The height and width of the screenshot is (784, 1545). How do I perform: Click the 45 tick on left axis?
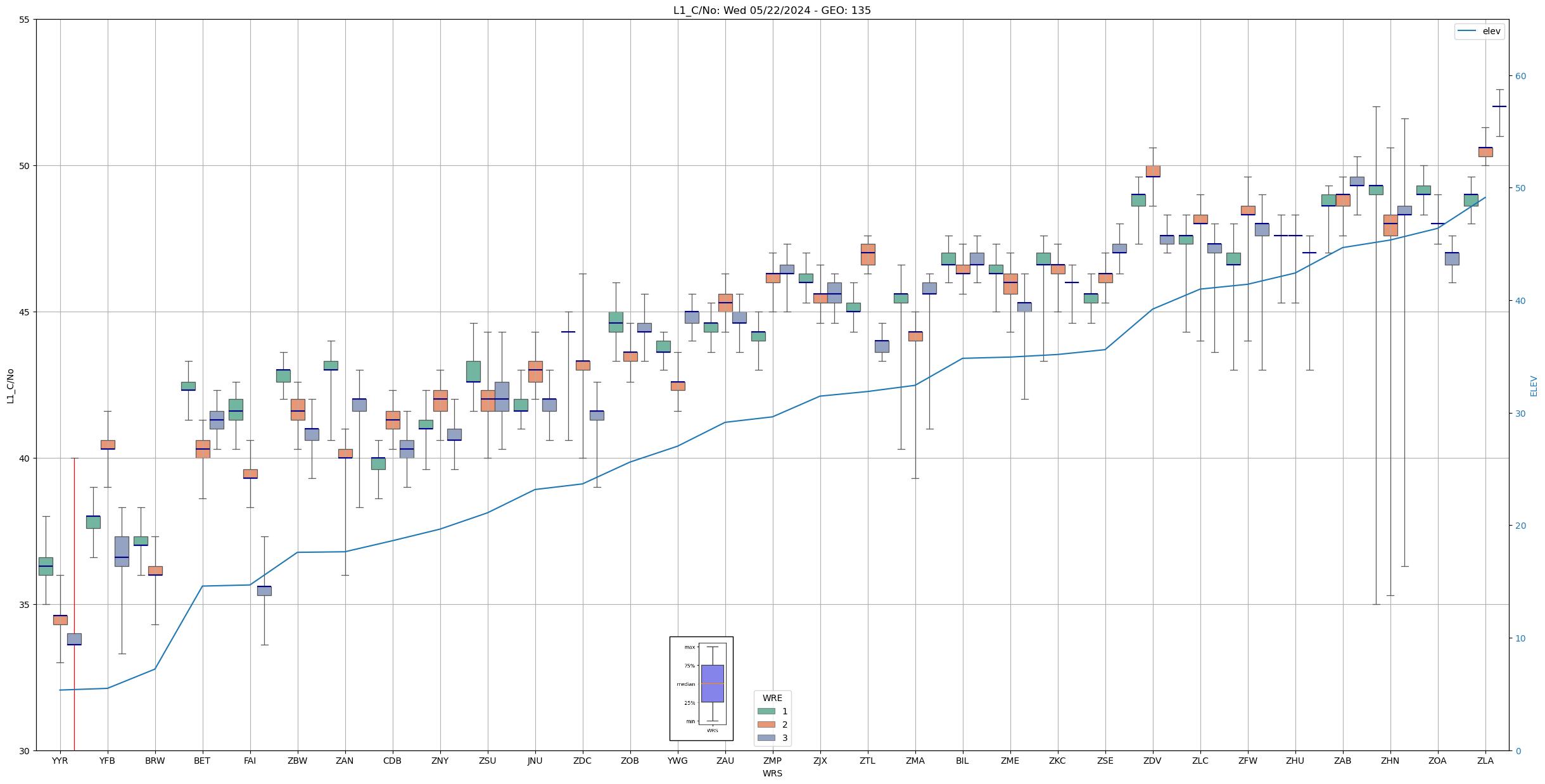[25, 312]
